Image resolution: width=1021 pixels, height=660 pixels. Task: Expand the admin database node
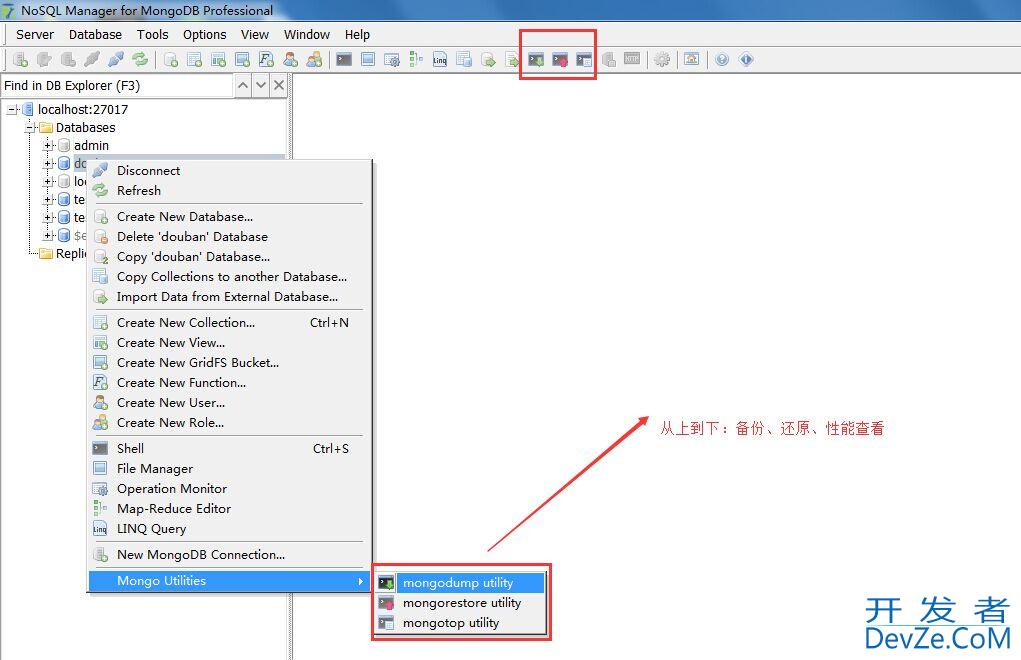pyautogui.click(x=48, y=145)
